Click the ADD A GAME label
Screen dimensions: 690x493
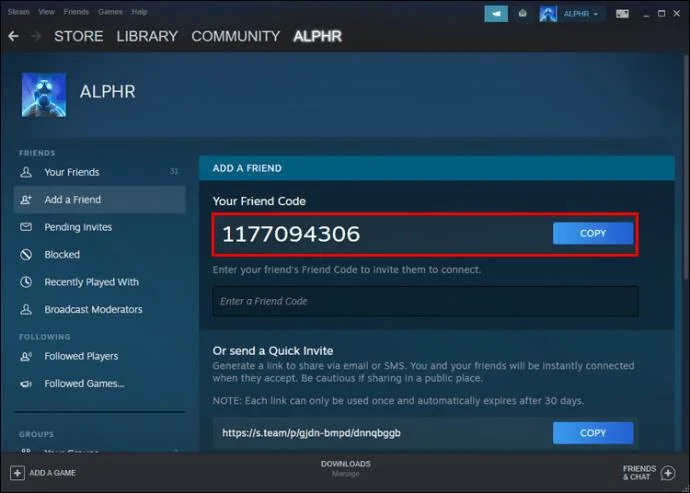click(52, 473)
